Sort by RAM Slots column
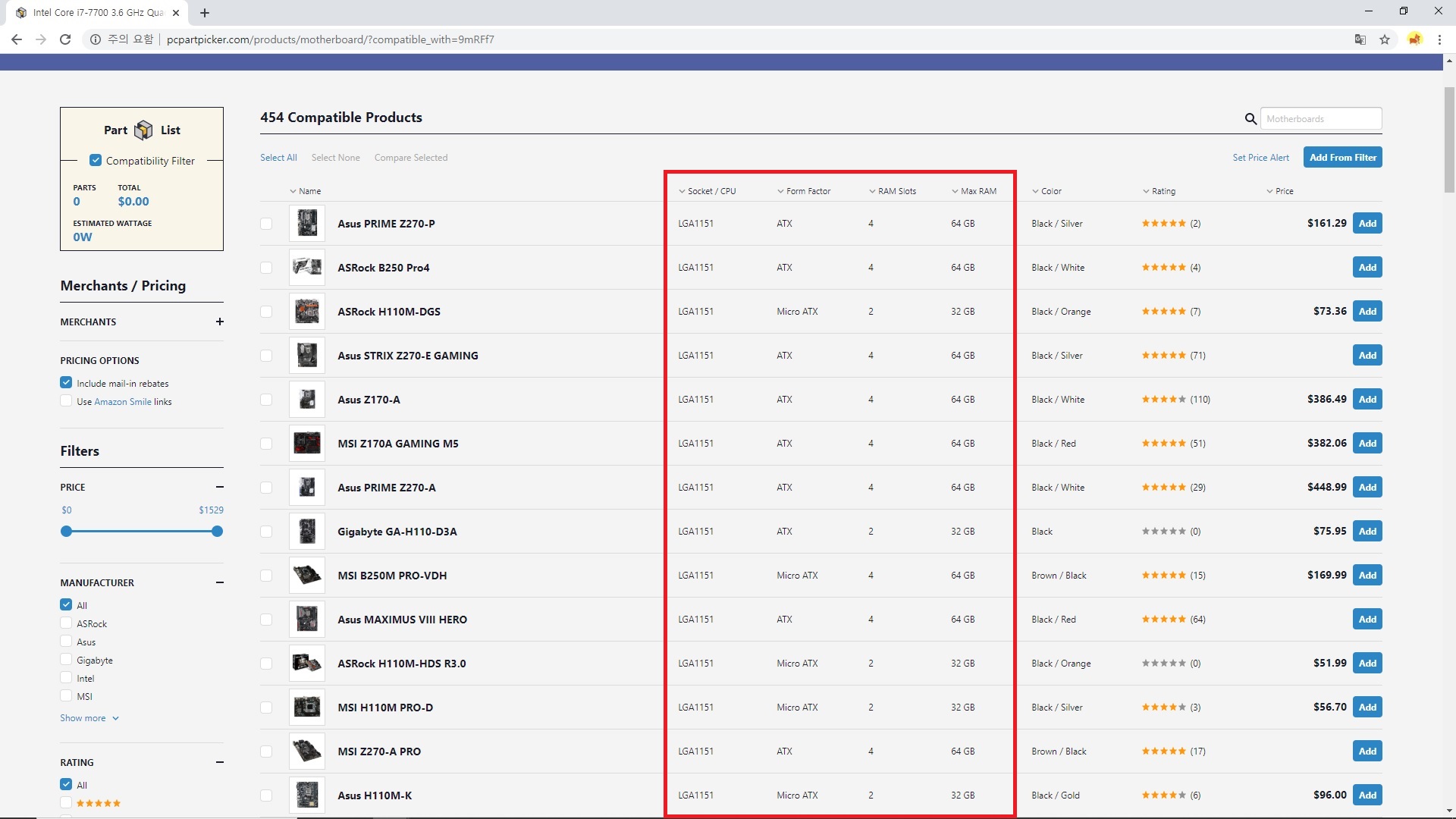The image size is (1456, 819). 893,191
